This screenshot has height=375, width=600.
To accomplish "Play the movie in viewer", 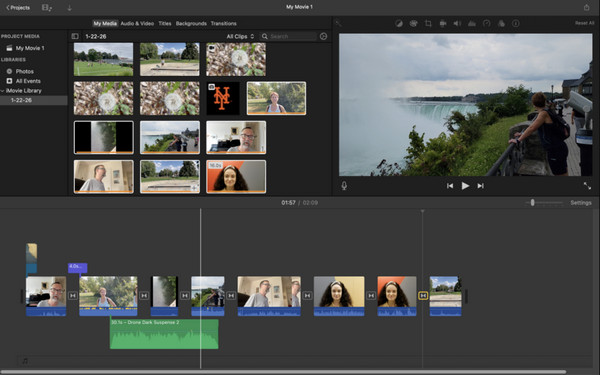I will pos(465,186).
